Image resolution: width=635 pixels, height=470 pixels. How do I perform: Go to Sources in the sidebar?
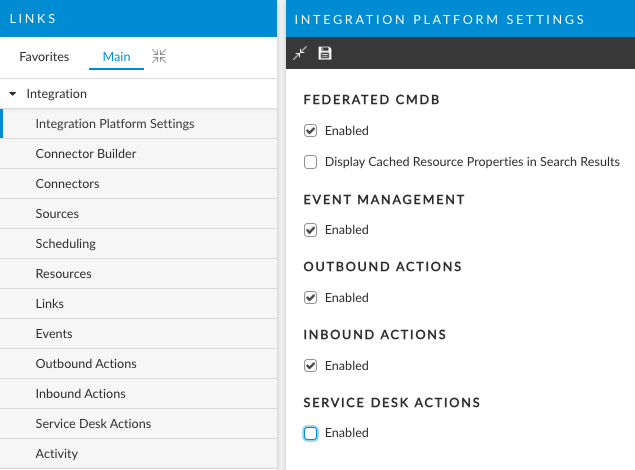(x=57, y=214)
